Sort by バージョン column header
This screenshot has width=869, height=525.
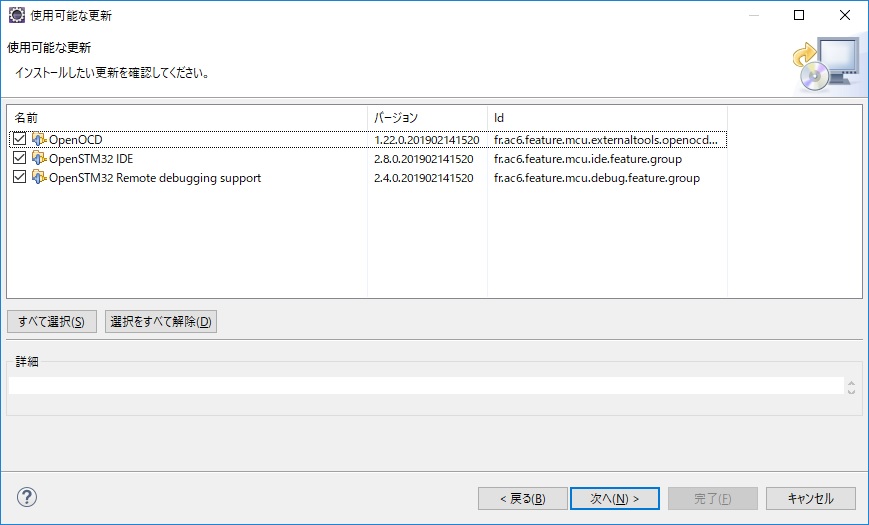tap(427, 118)
